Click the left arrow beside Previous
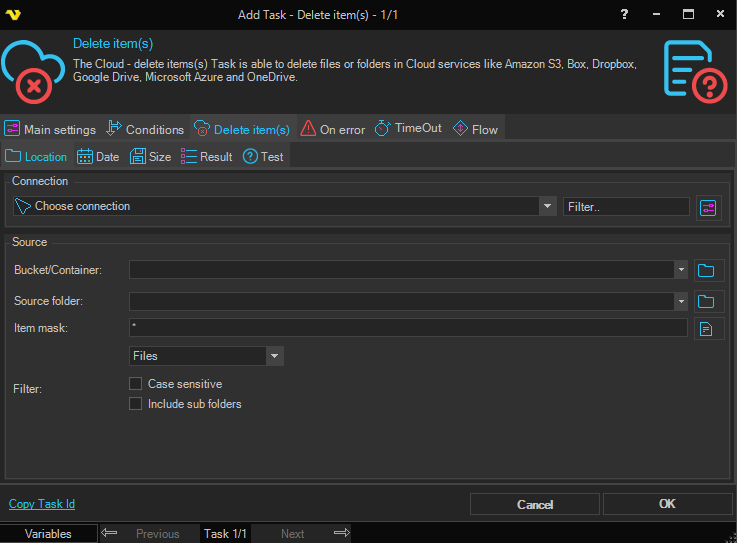 coord(111,533)
